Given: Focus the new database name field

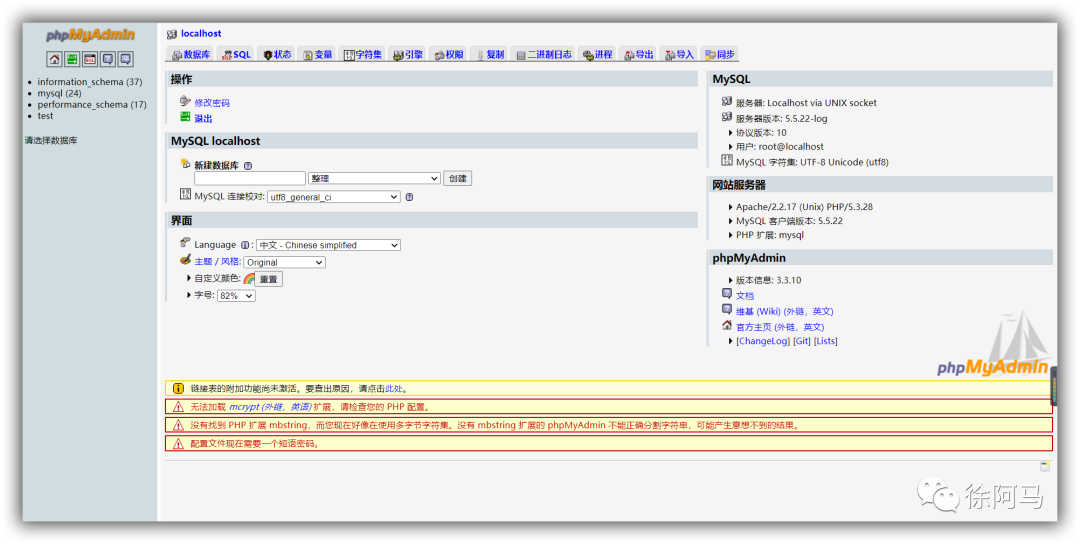Looking at the screenshot, I should pyautogui.click(x=249, y=178).
